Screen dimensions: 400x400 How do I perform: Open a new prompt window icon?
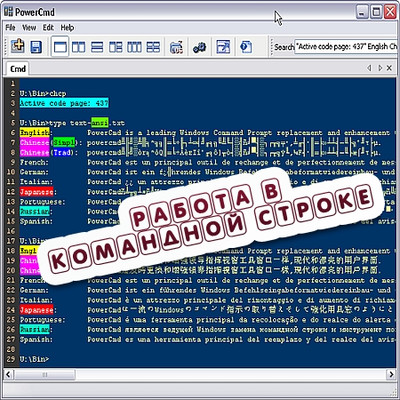(x=17, y=46)
